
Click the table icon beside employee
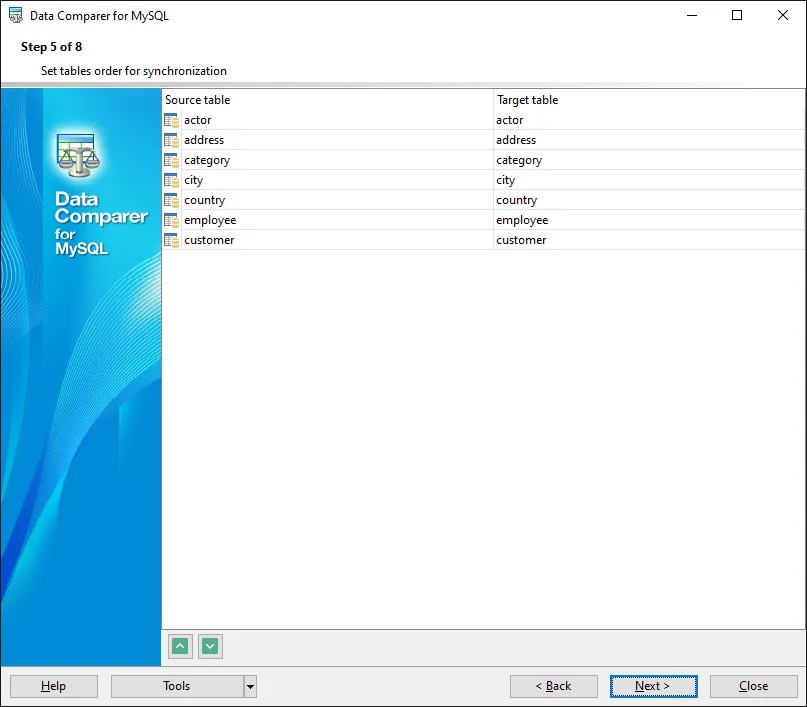tap(171, 220)
